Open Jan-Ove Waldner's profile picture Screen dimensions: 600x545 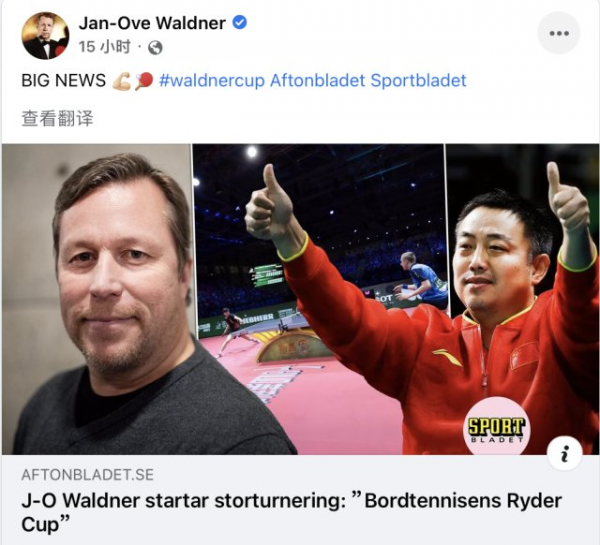coord(45,35)
